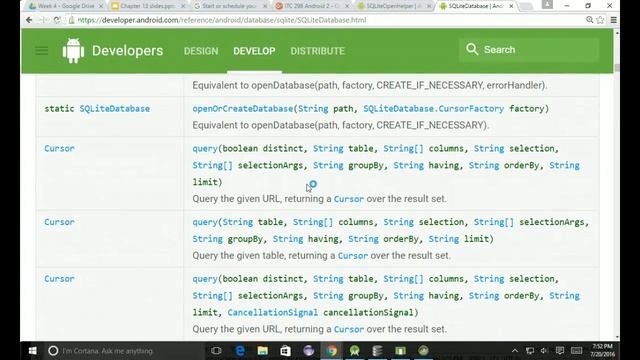Close the Week 4 - Google Drive tab
This screenshot has width=640, height=360.
coord(101,6)
